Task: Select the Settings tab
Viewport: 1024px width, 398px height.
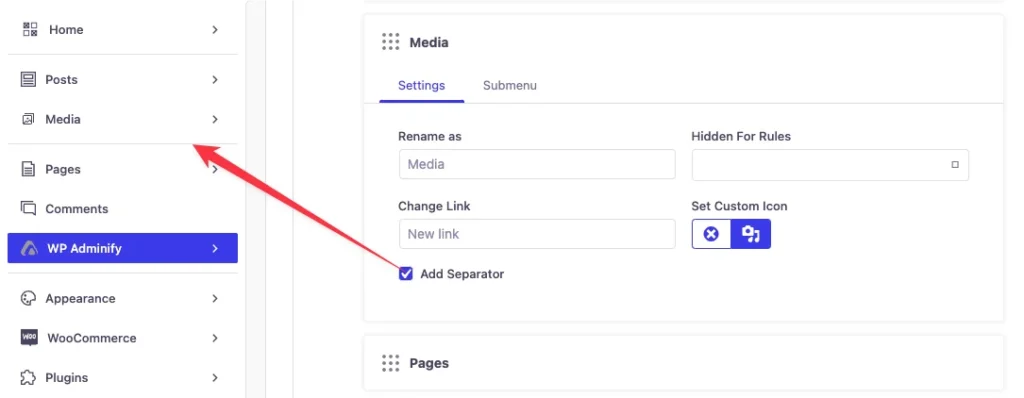Action: pos(422,86)
